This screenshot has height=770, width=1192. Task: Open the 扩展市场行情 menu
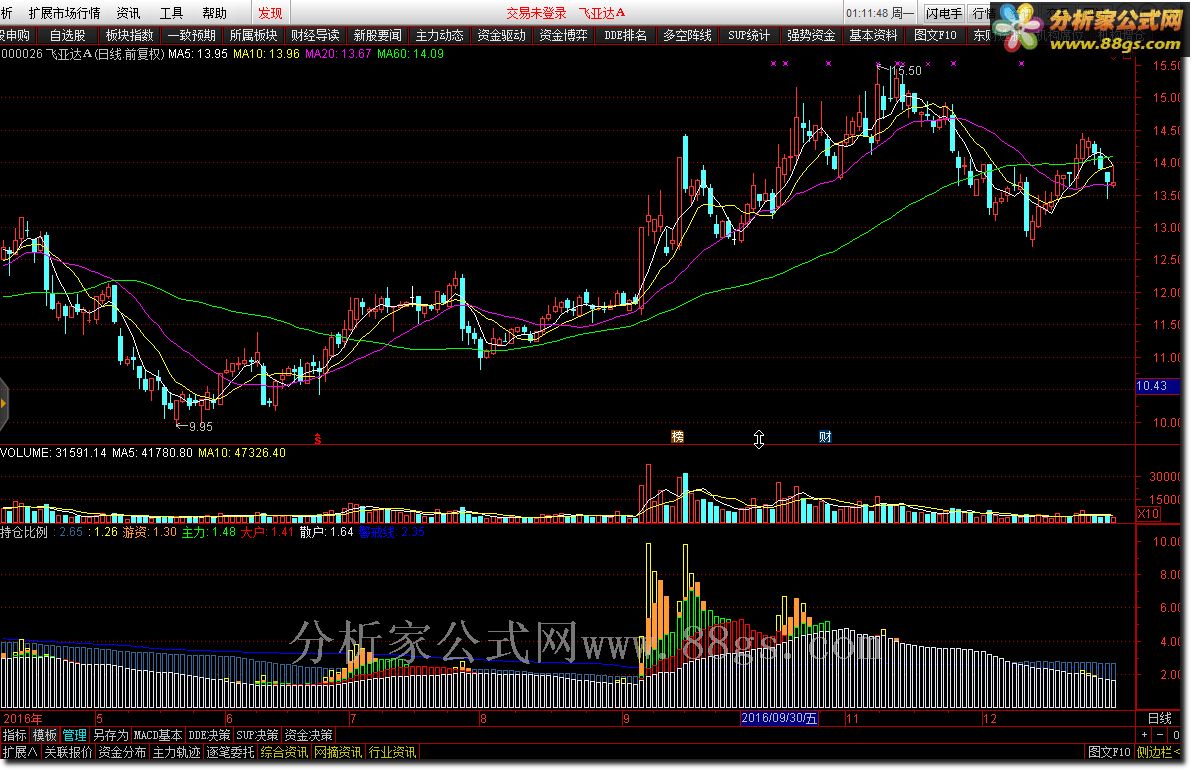[x=65, y=13]
